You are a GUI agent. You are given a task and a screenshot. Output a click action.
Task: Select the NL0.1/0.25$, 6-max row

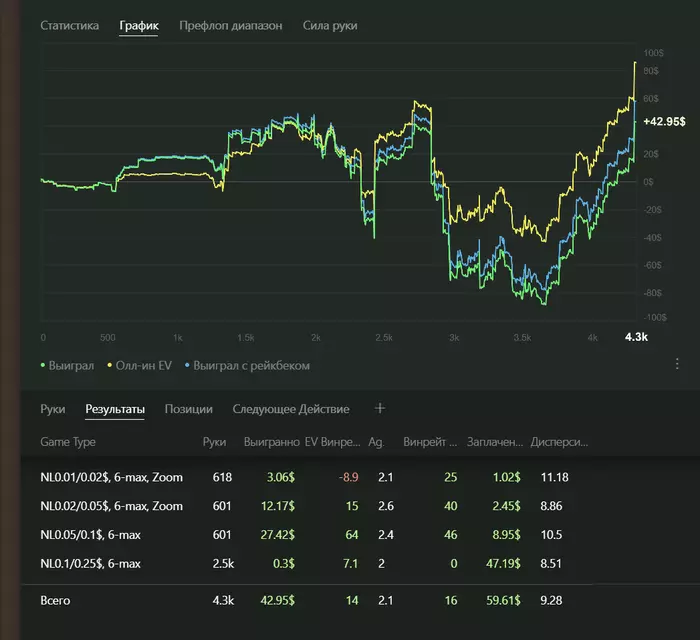90,564
